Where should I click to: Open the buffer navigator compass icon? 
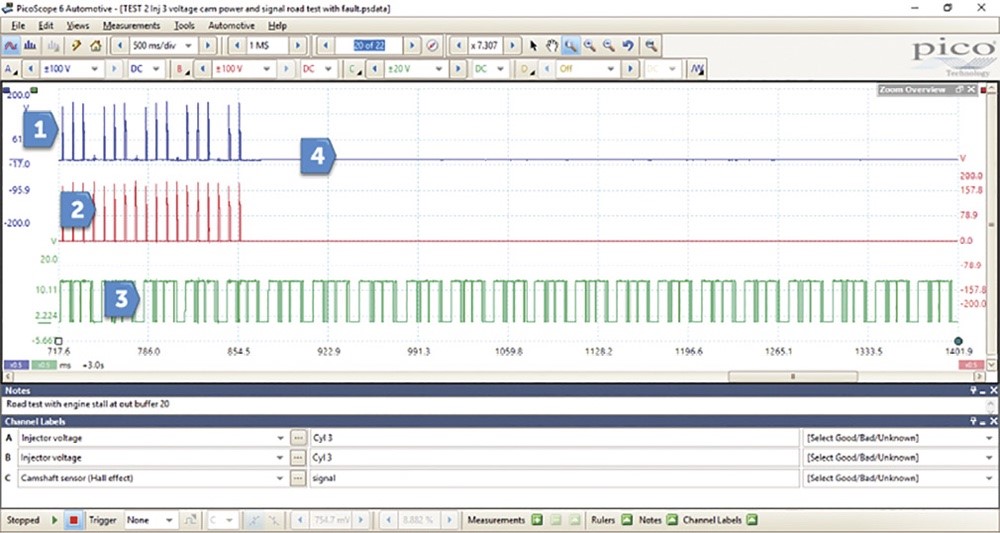click(x=432, y=46)
